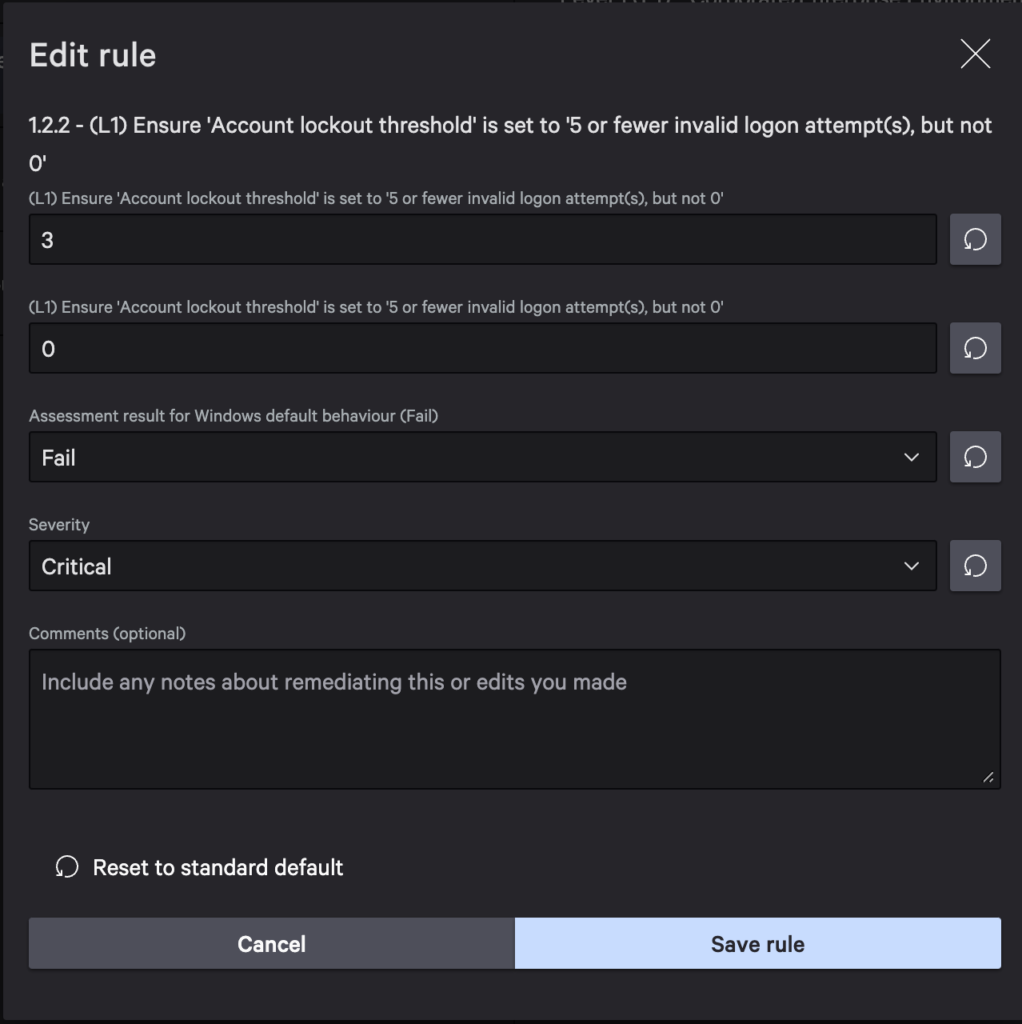The width and height of the screenshot is (1022, 1024).
Task: Click the circular arrow icon beside Reset to standard default
Action: (67, 867)
